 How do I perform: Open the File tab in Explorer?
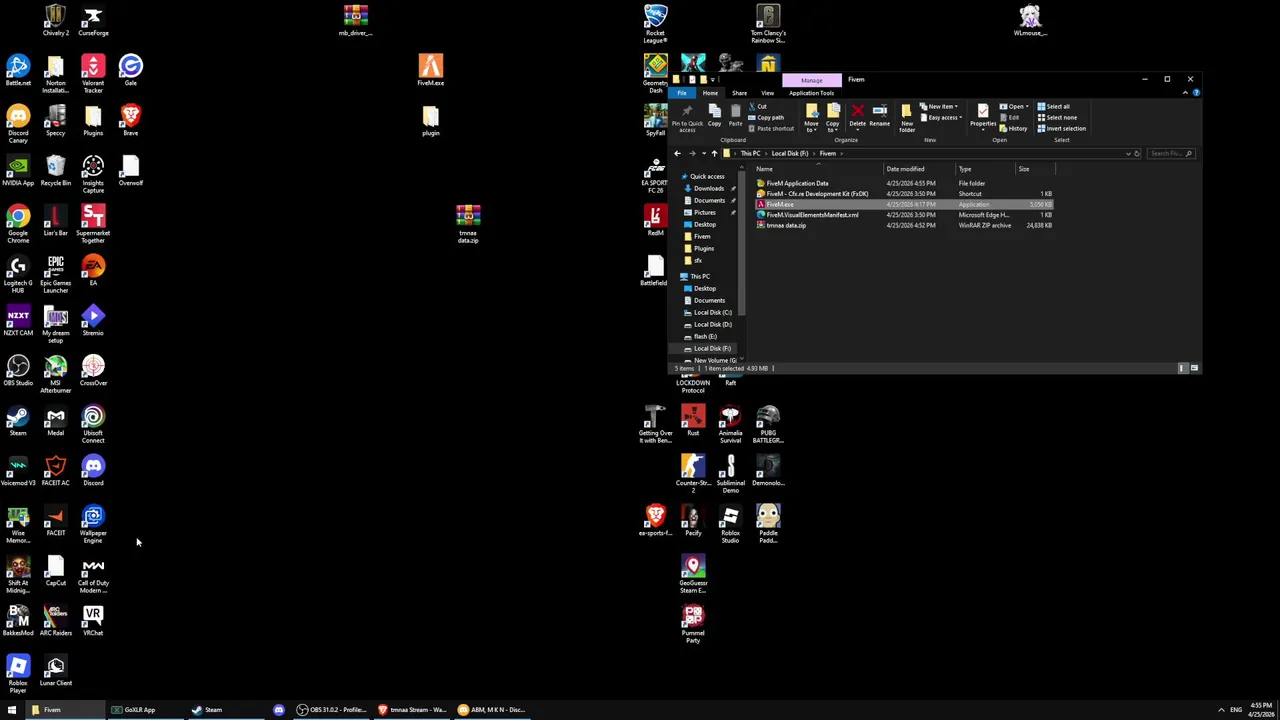point(682,93)
